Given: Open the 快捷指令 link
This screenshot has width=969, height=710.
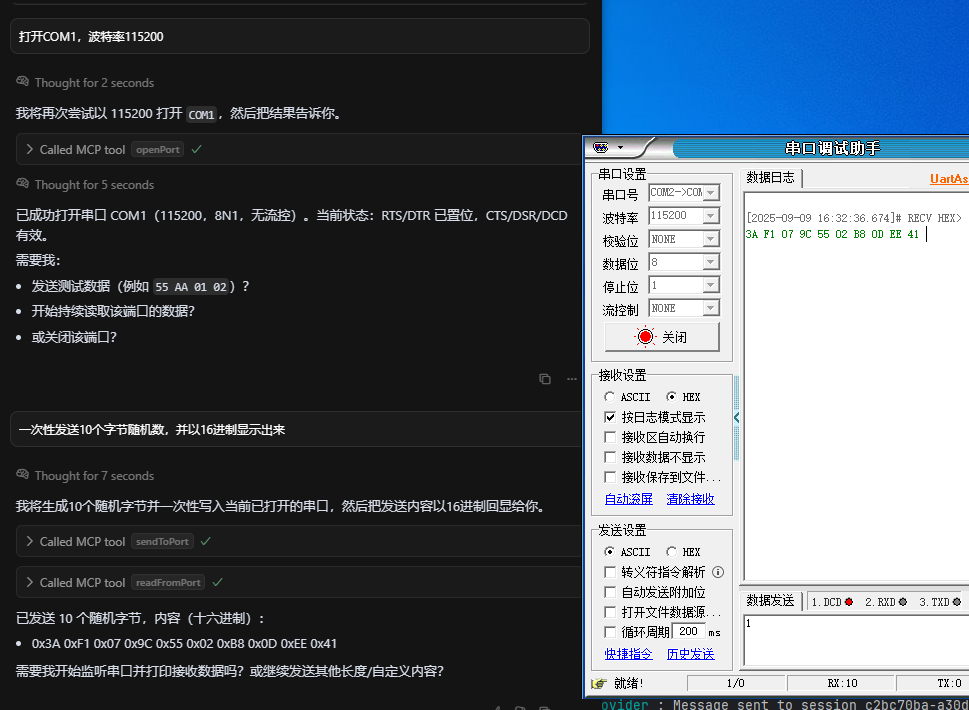Looking at the screenshot, I should [628, 654].
